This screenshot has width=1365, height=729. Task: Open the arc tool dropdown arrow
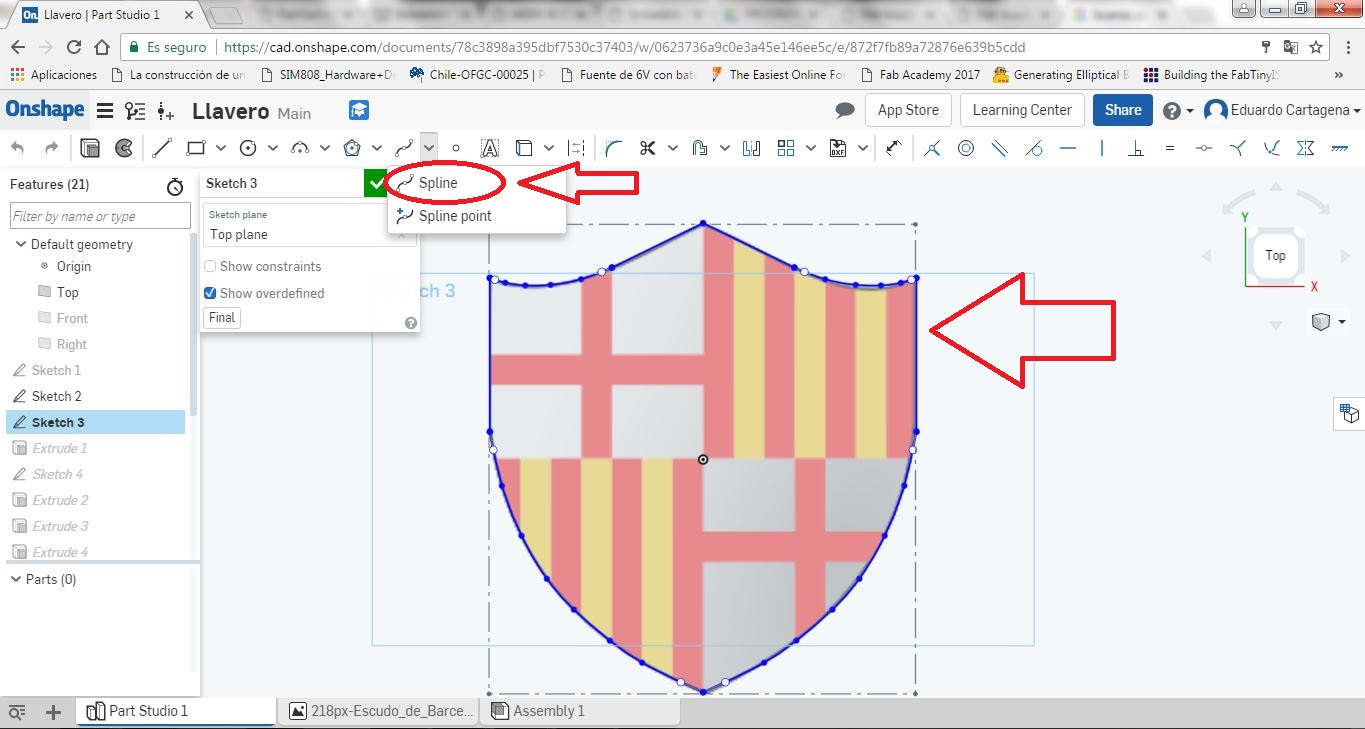click(324, 148)
